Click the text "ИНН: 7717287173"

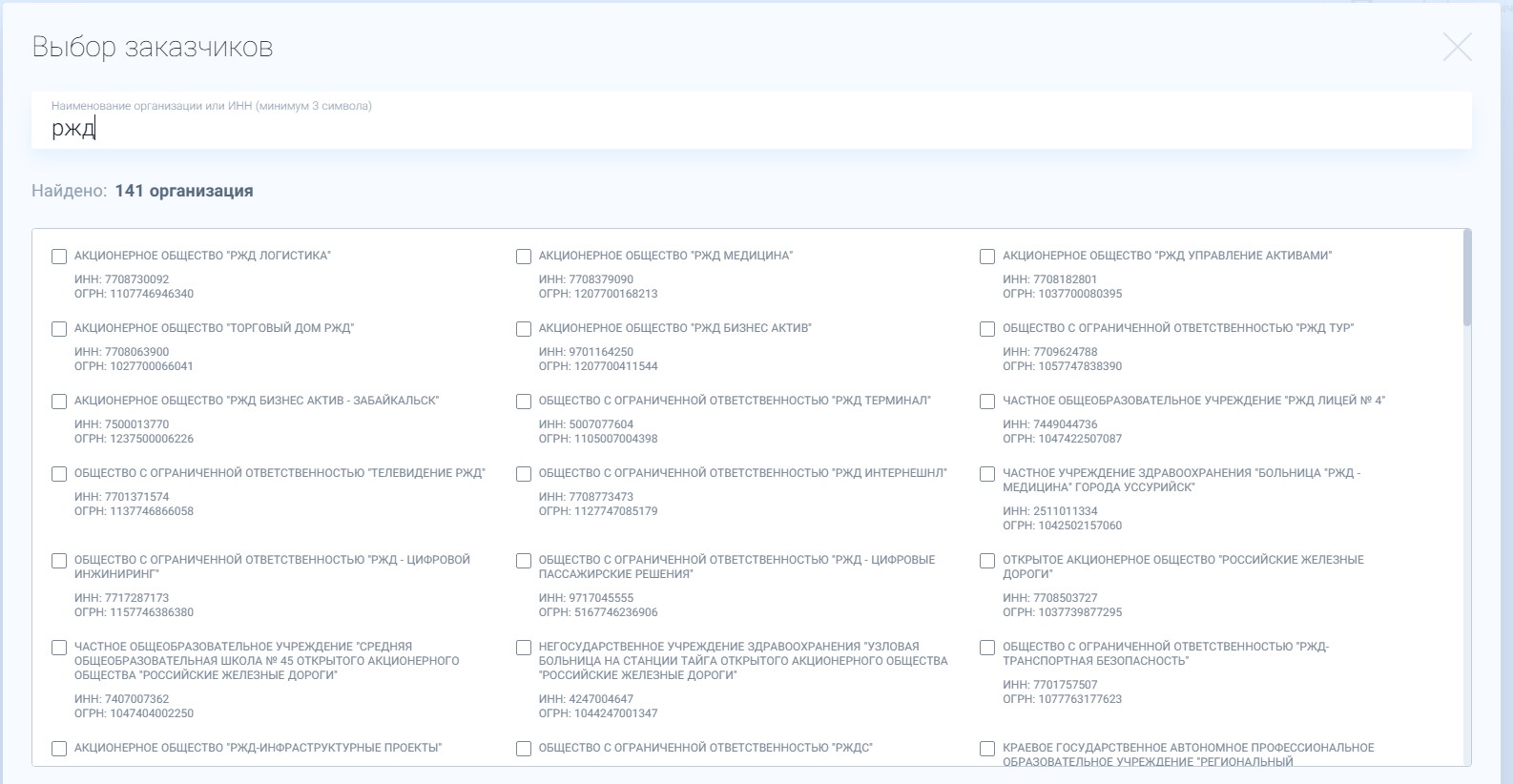coord(122,598)
